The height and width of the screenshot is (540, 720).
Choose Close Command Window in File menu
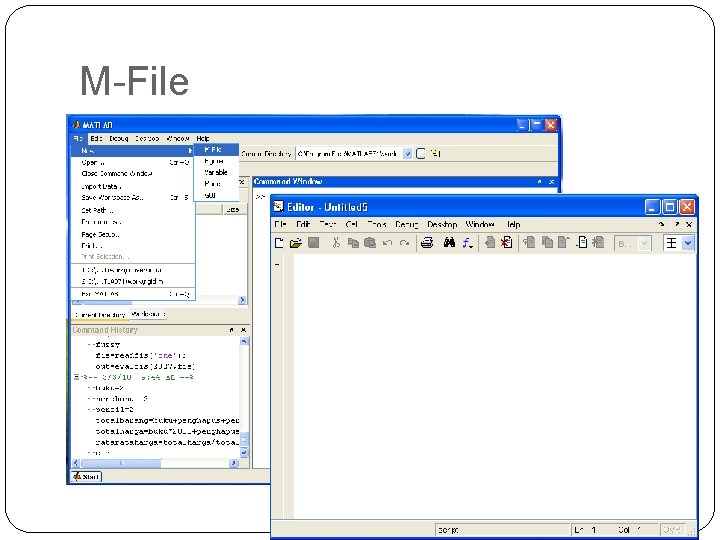tap(133, 174)
